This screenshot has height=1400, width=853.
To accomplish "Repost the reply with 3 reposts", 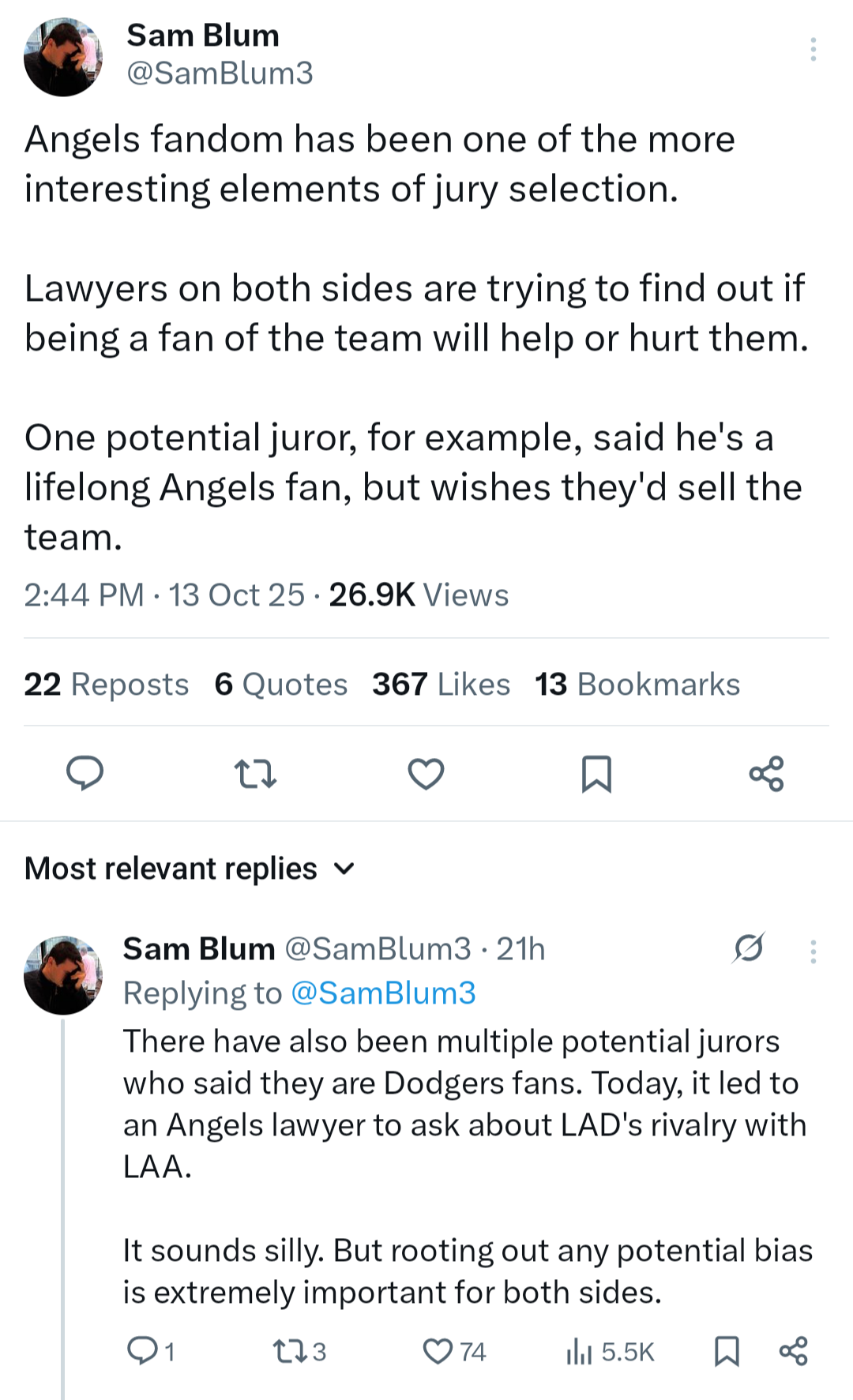I will tap(299, 1351).
